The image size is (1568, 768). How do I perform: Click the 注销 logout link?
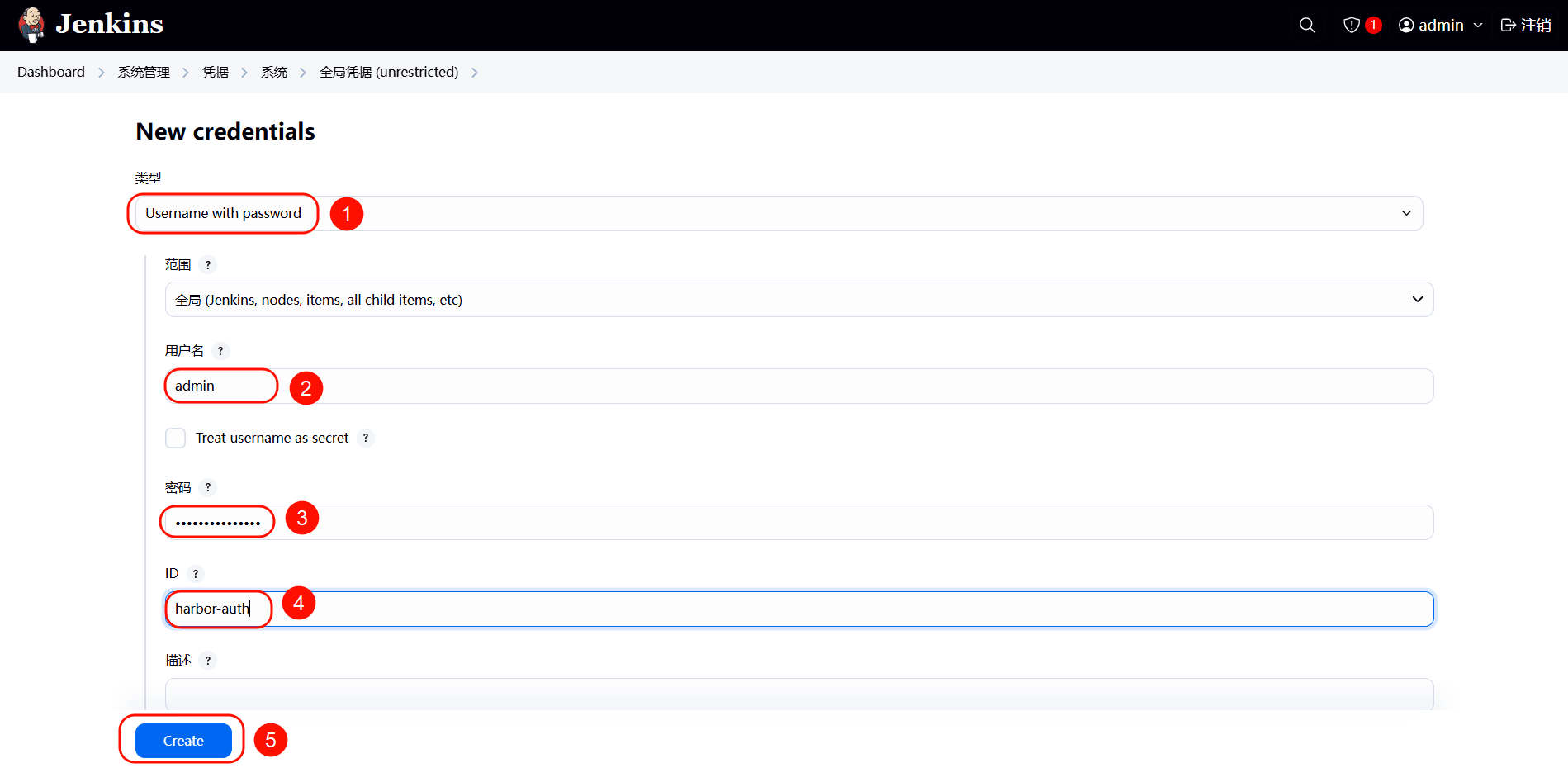coord(1526,25)
